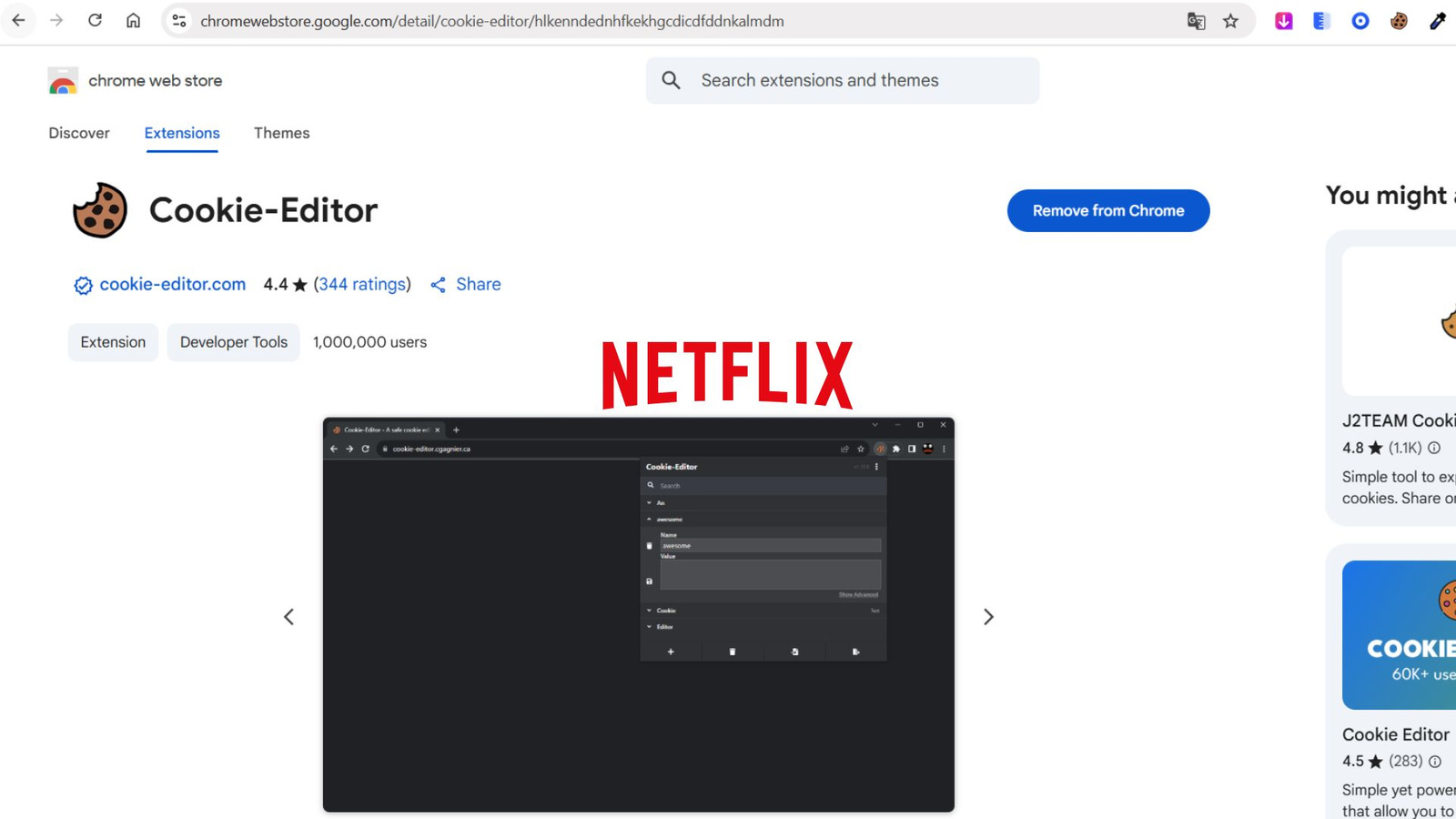Reload the current page
Viewport: 1456px width, 819px height.
95,21
